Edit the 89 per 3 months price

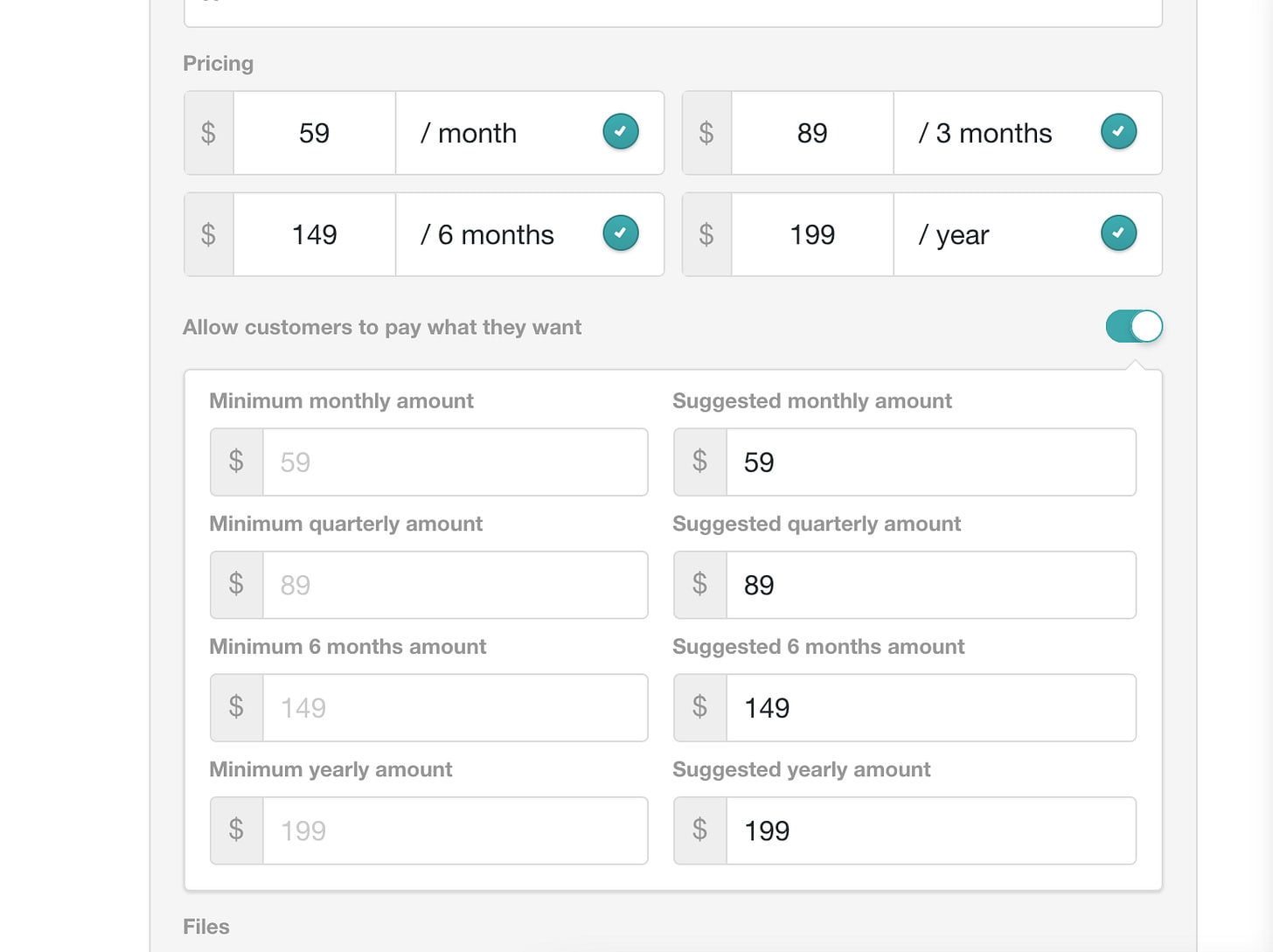[812, 133]
